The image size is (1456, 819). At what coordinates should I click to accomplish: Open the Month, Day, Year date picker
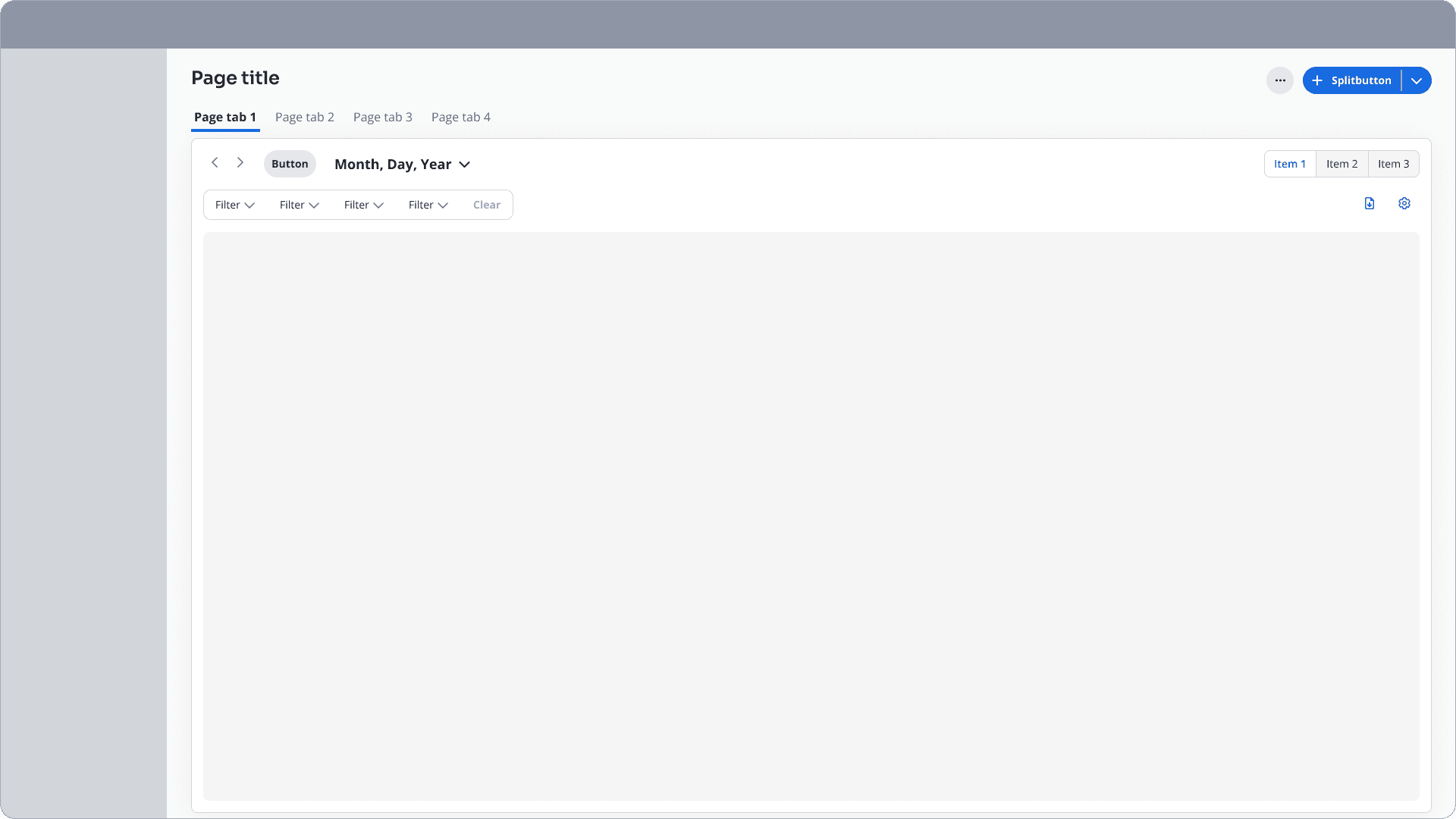pyautogui.click(x=402, y=164)
